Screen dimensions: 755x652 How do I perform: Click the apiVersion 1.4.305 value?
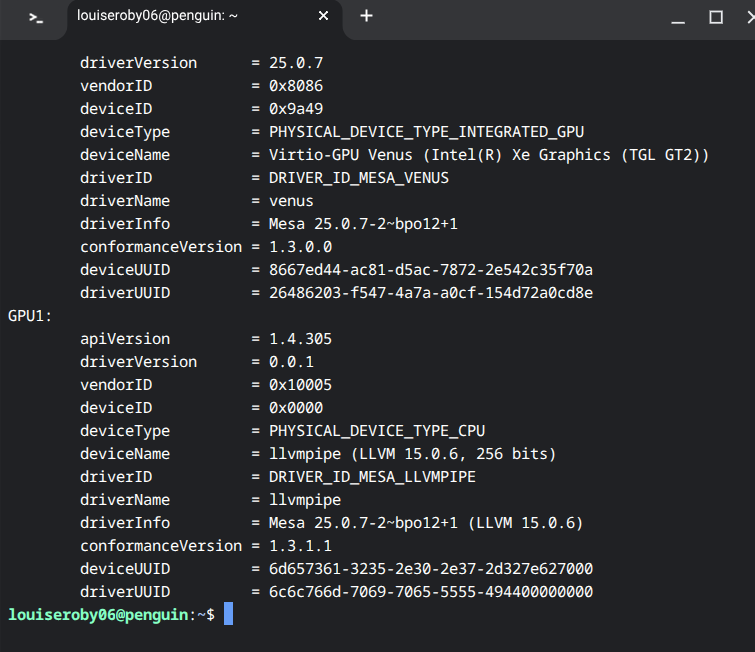300,339
